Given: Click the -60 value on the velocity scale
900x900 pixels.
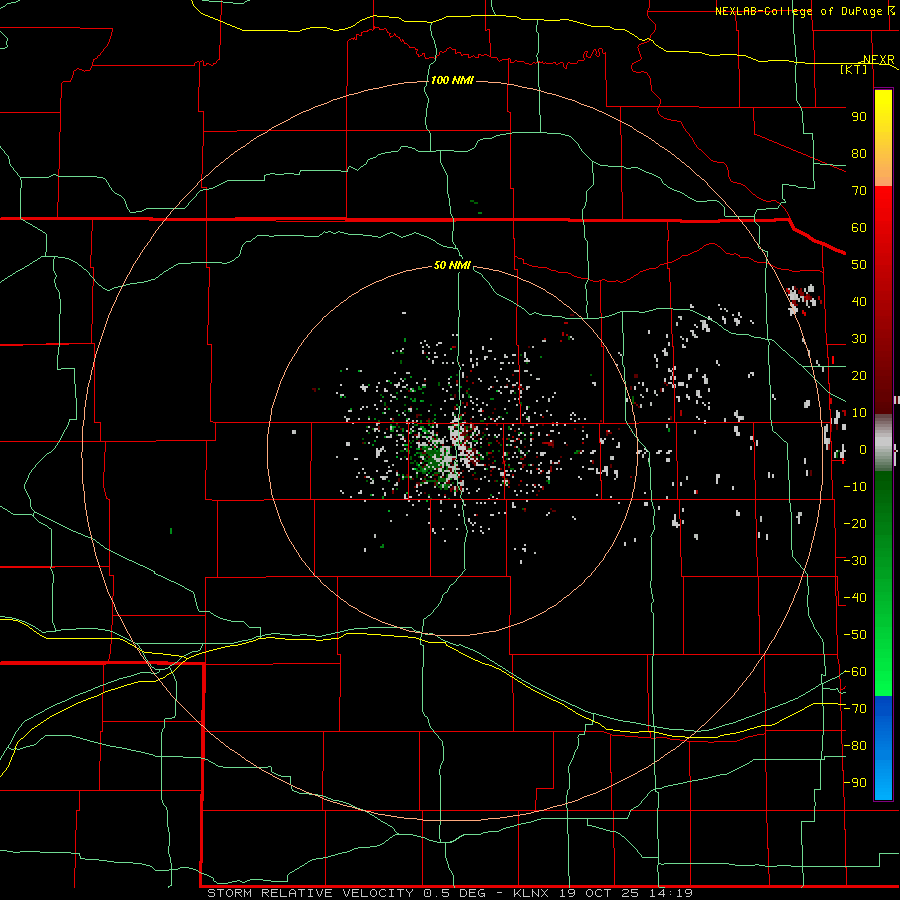Looking at the screenshot, I should point(855,672).
